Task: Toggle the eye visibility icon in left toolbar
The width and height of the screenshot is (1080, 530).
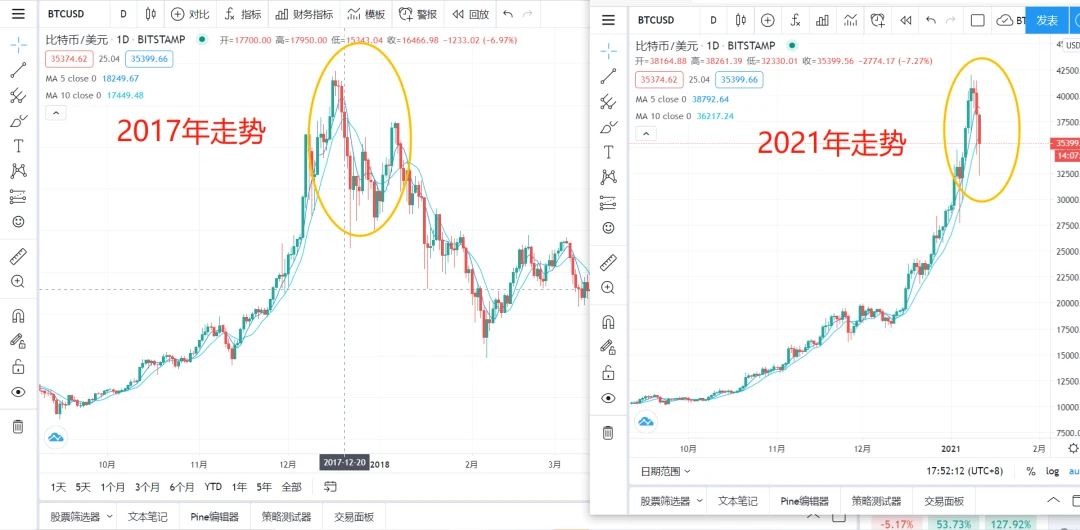Action: click(18, 392)
